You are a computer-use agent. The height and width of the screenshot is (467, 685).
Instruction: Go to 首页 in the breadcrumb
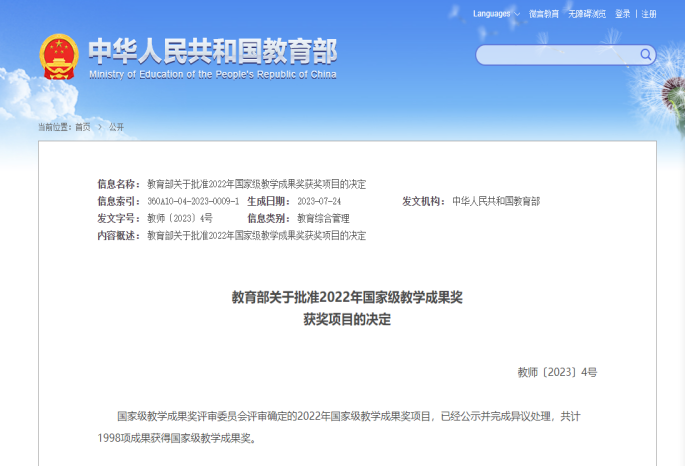point(82,127)
